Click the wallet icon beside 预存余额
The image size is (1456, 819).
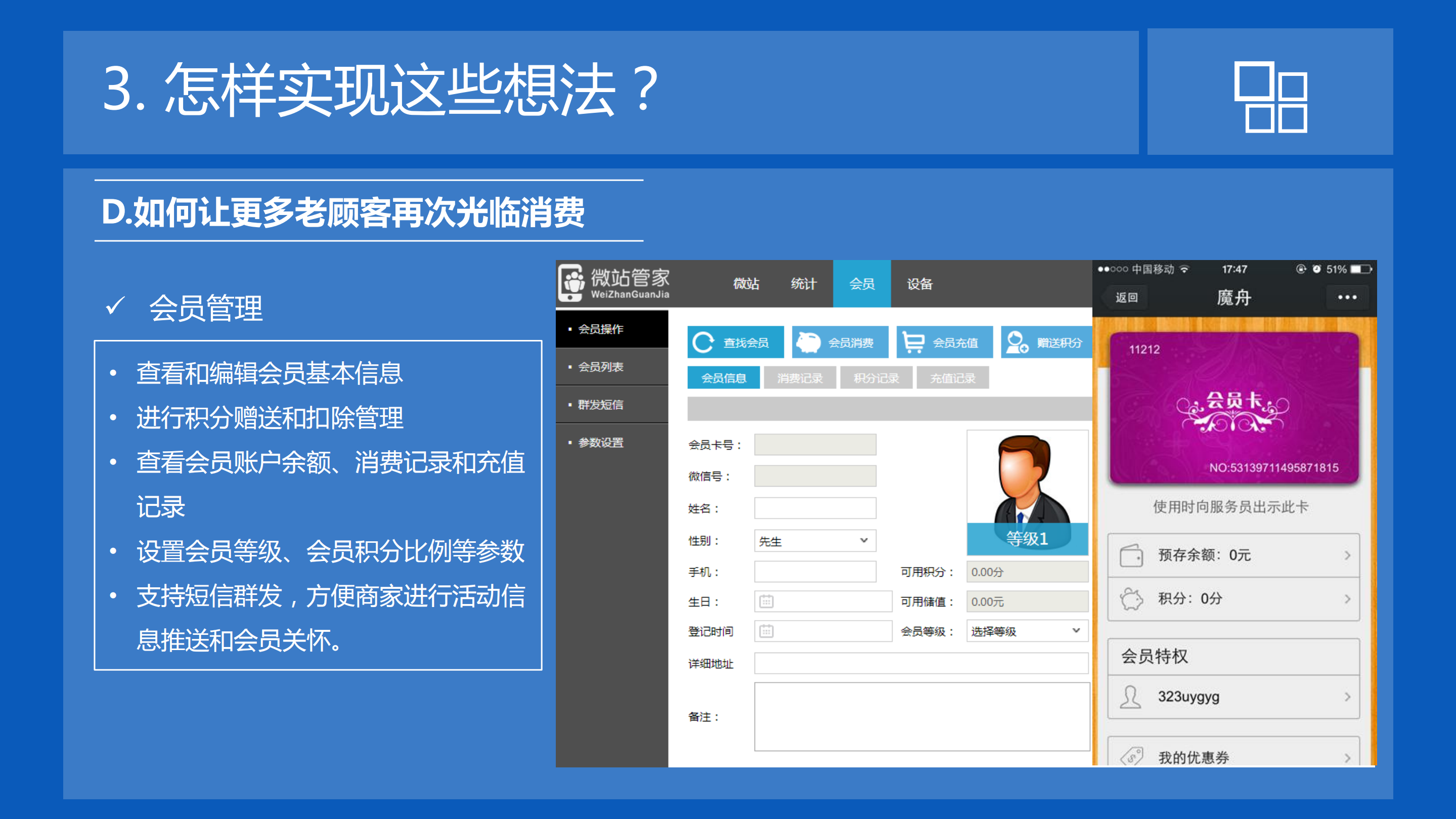coord(1131,555)
